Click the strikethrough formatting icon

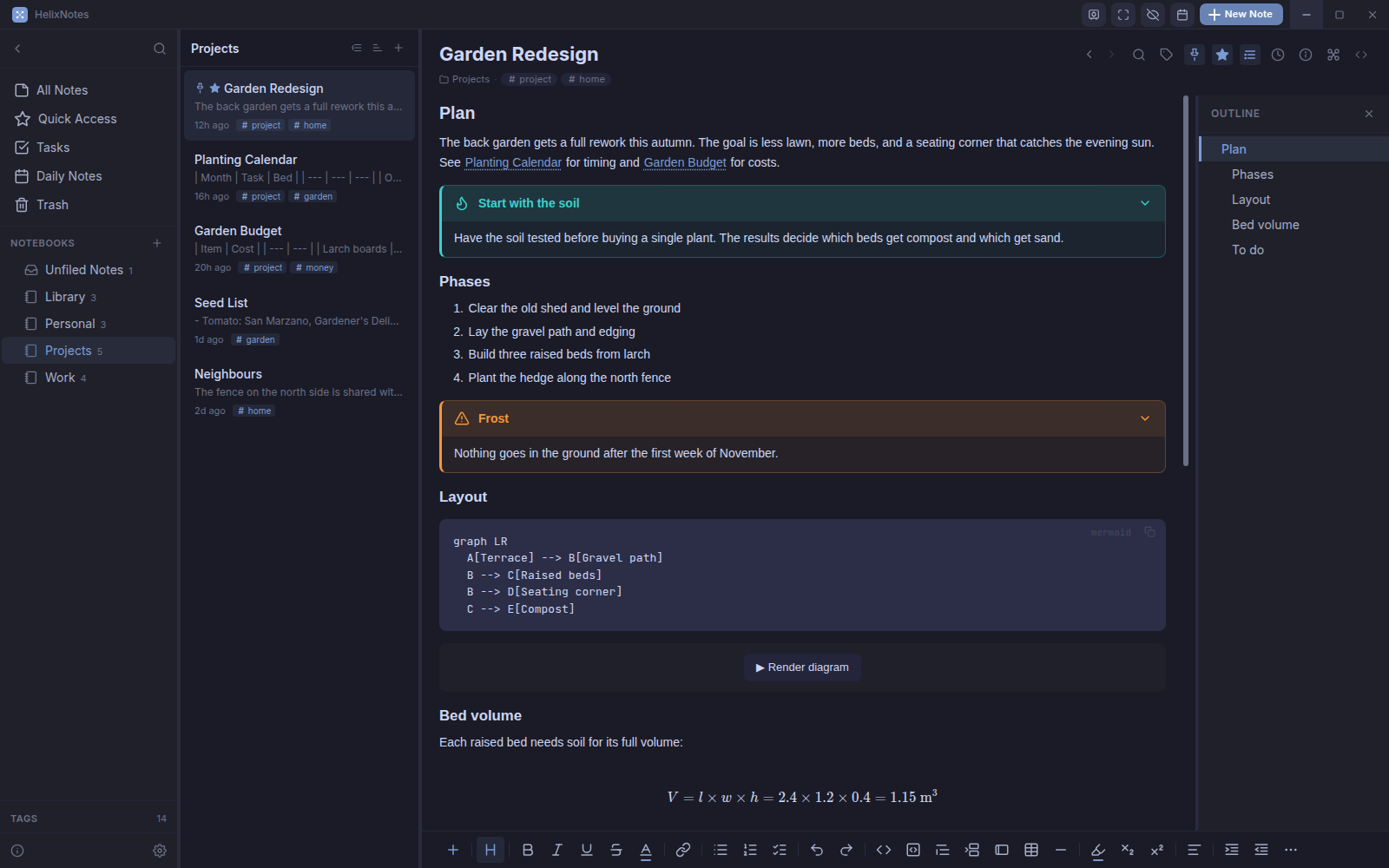pyautogui.click(x=616, y=850)
